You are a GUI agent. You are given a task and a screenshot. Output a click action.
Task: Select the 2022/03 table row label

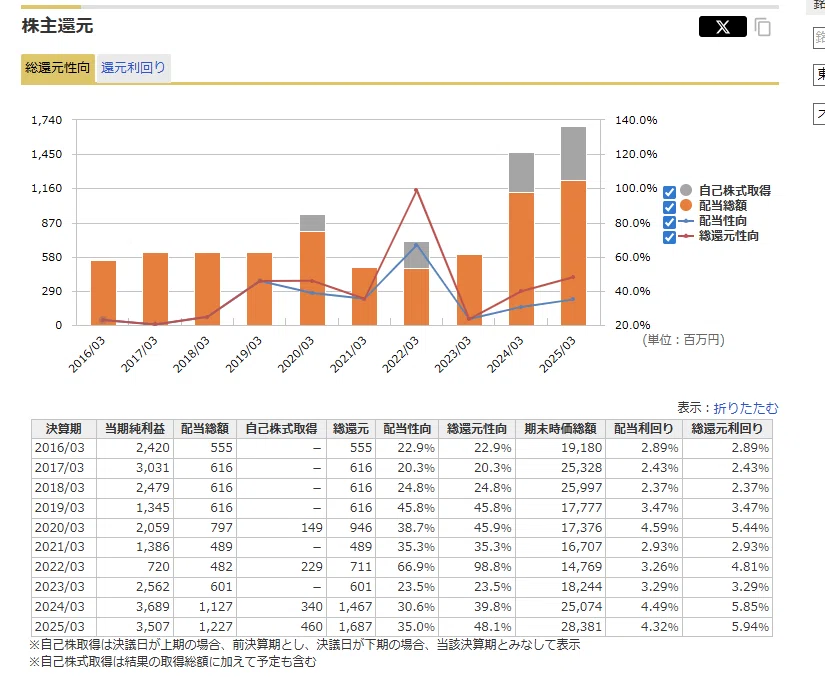(x=59, y=567)
